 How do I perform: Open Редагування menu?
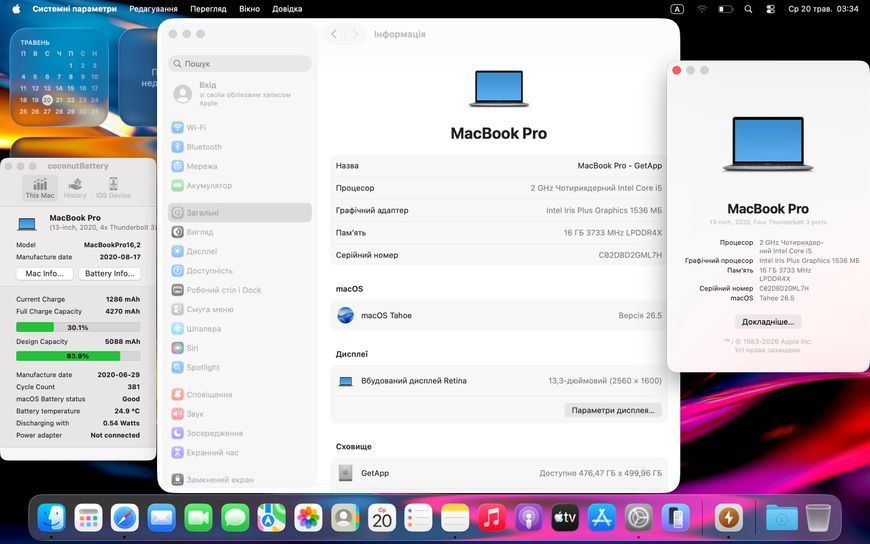(154, 9)
